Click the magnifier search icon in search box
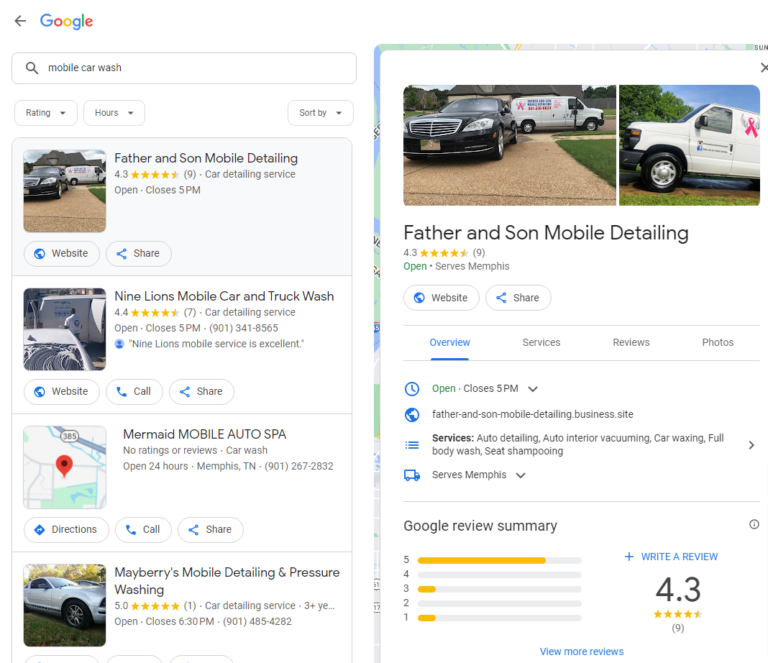Viewport: 768px width, 663px height. [x=32, y=68]
